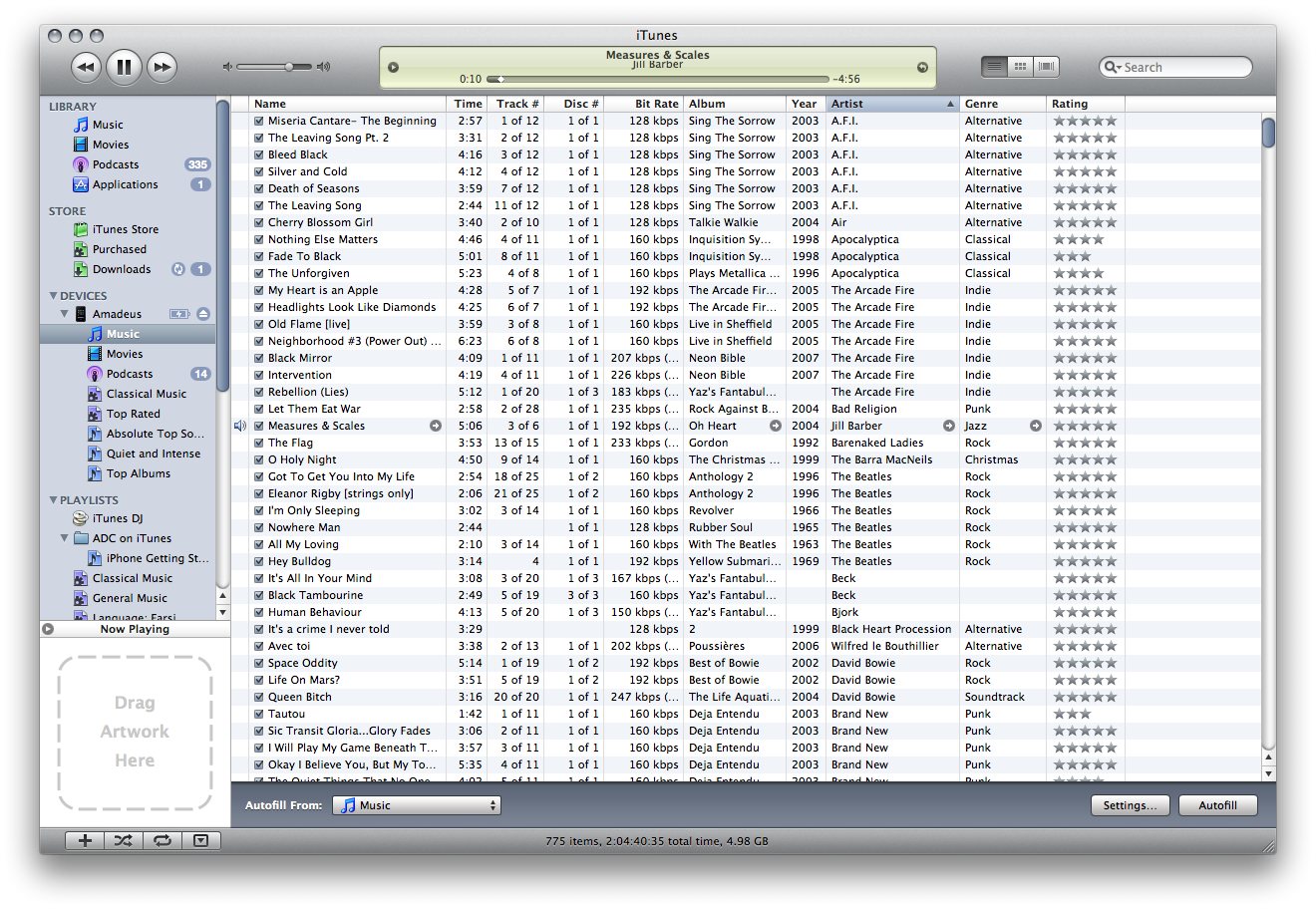The height and width of the screenshot is (909, 1316).
Task: Open the search magnifier options menu
Action: point(1113,67)
